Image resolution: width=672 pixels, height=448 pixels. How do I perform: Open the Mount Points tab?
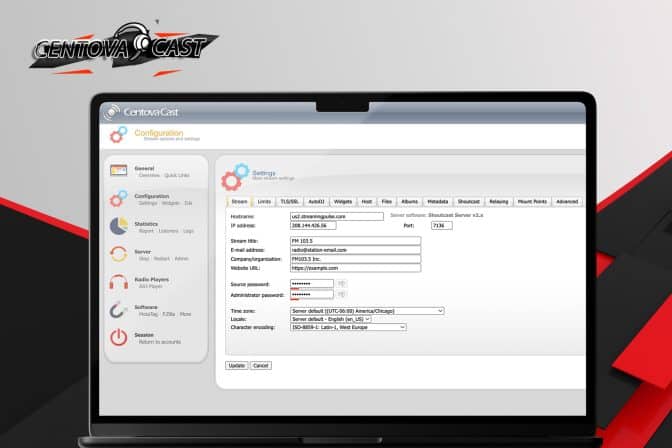[x=532, y=201]
